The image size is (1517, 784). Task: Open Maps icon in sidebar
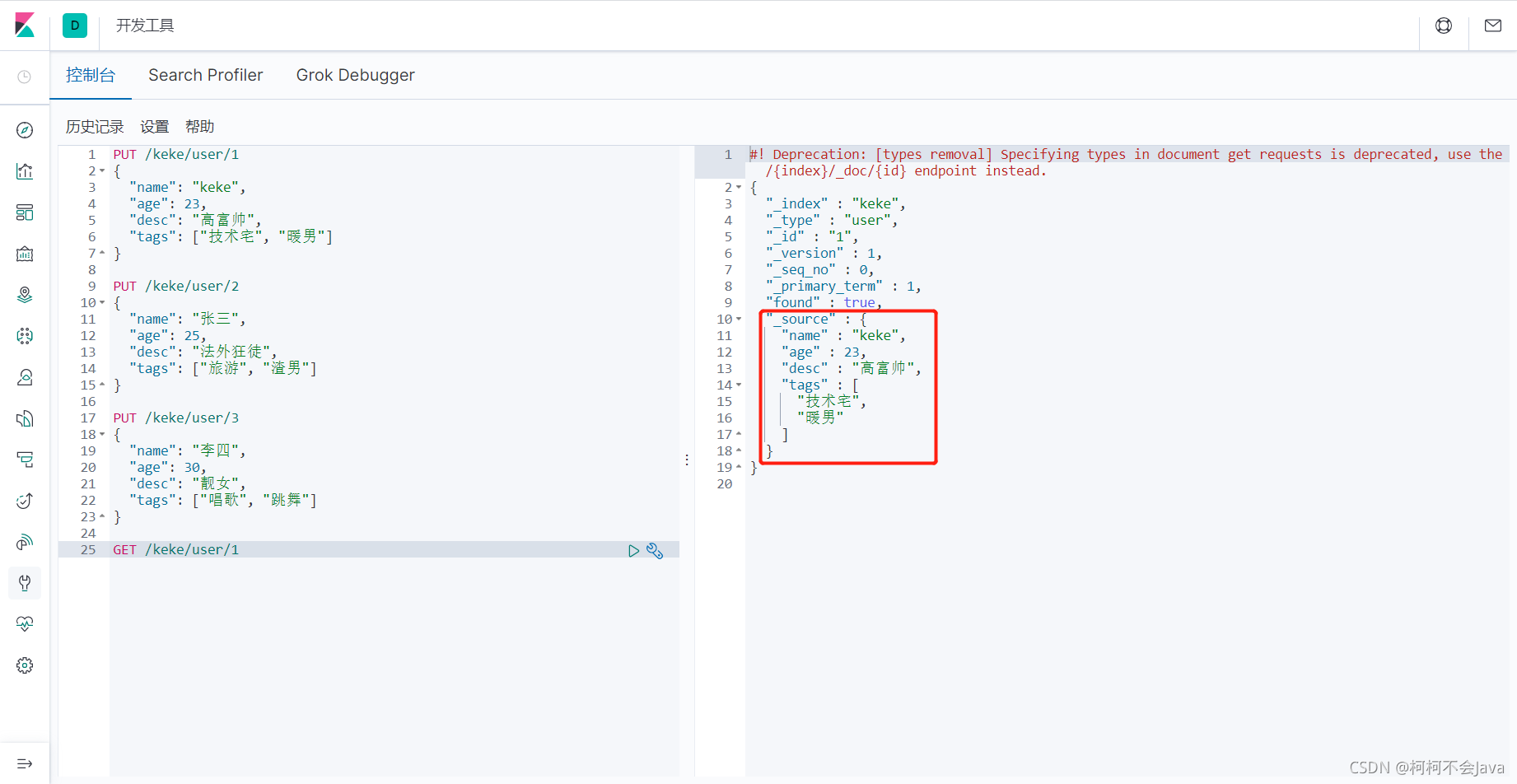[25, 295]
